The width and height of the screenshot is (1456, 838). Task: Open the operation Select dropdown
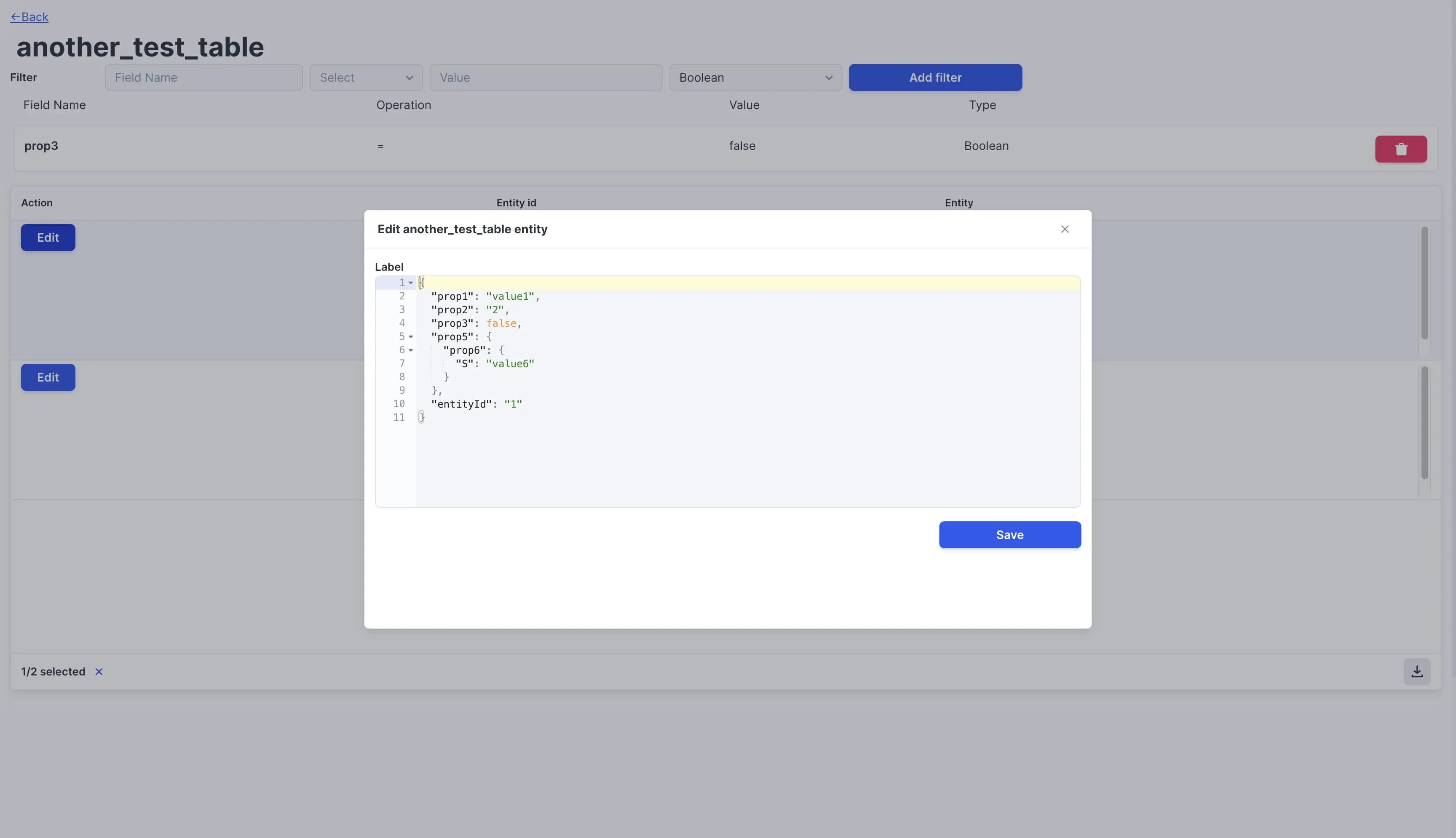click(x=366, y=78)
